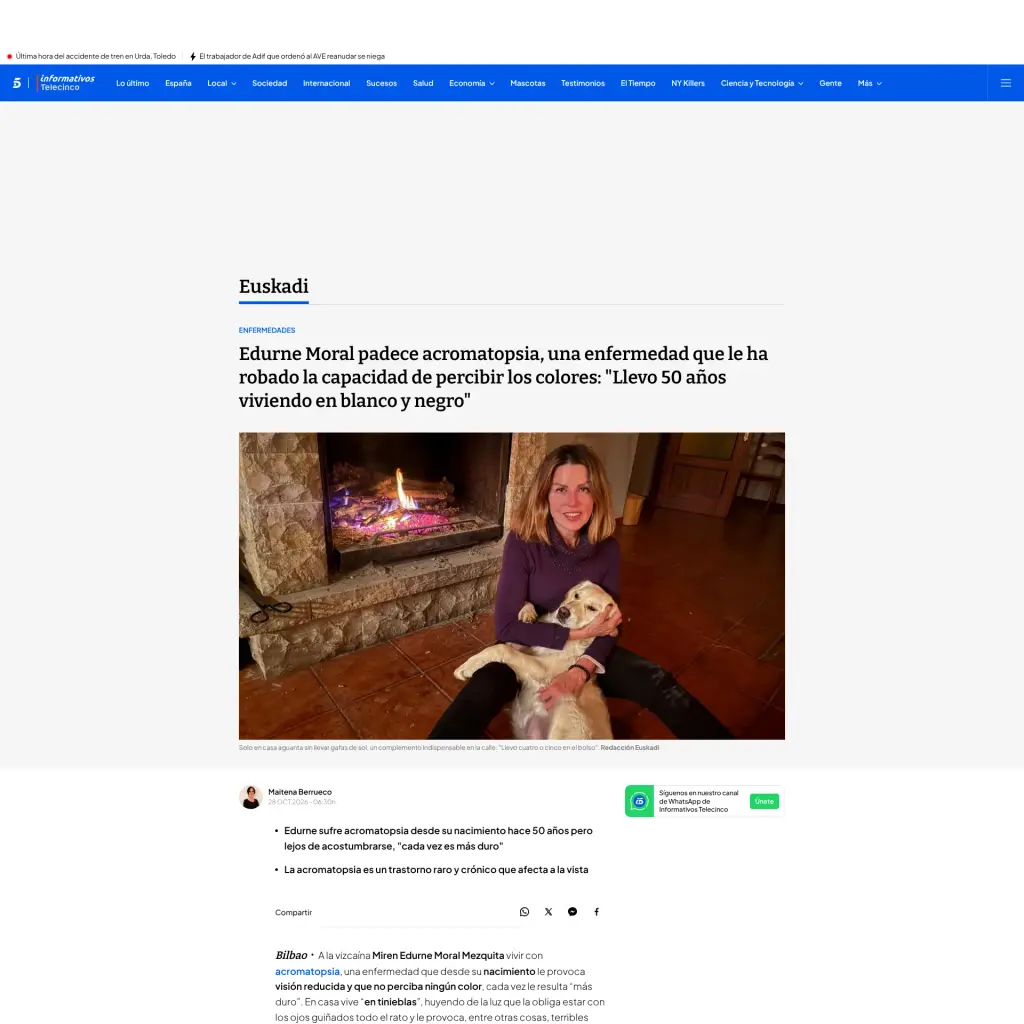Go to the Mascotas section

[x=527, y=83]
